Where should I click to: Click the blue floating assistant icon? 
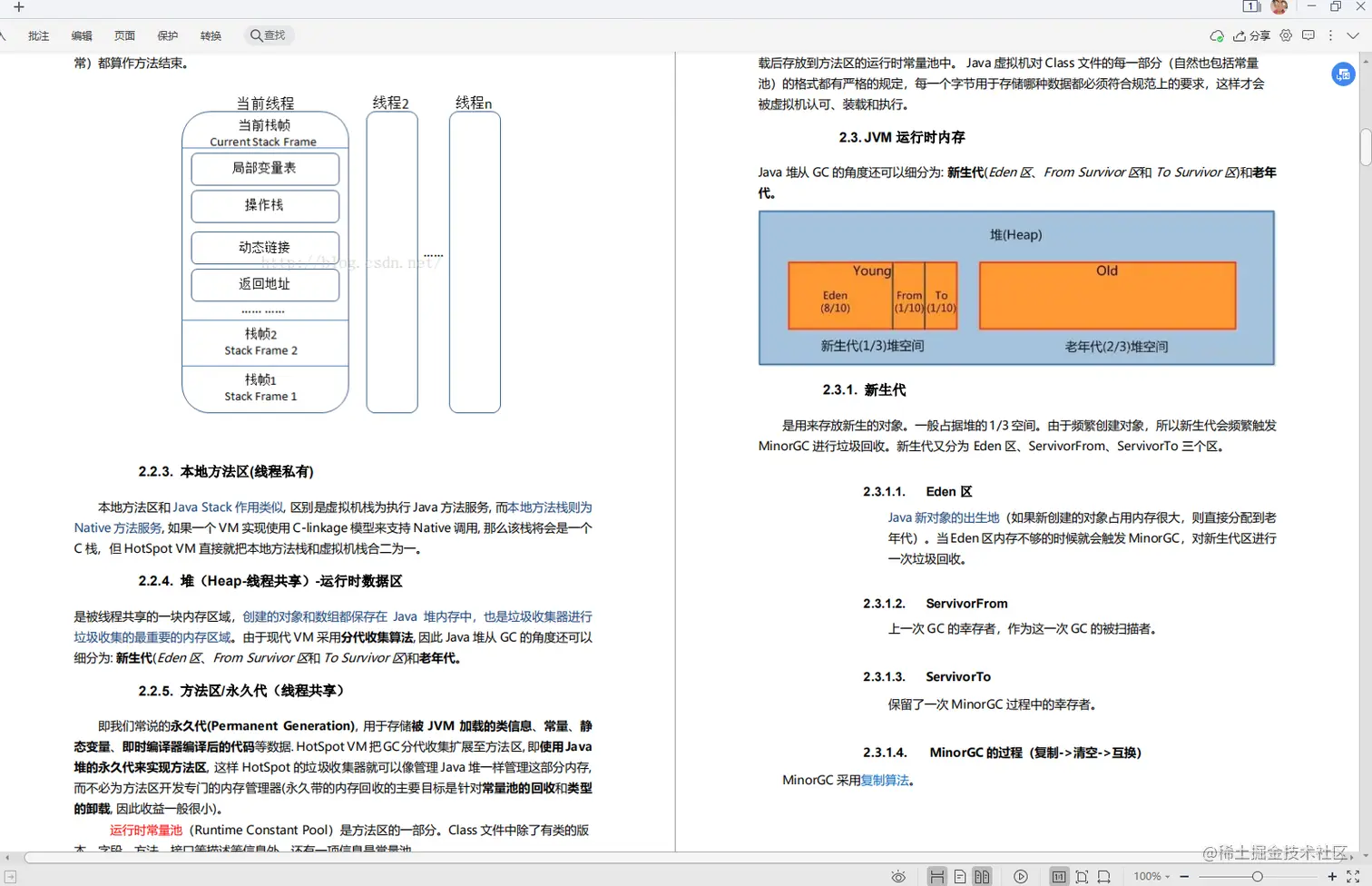point(1343,74)
